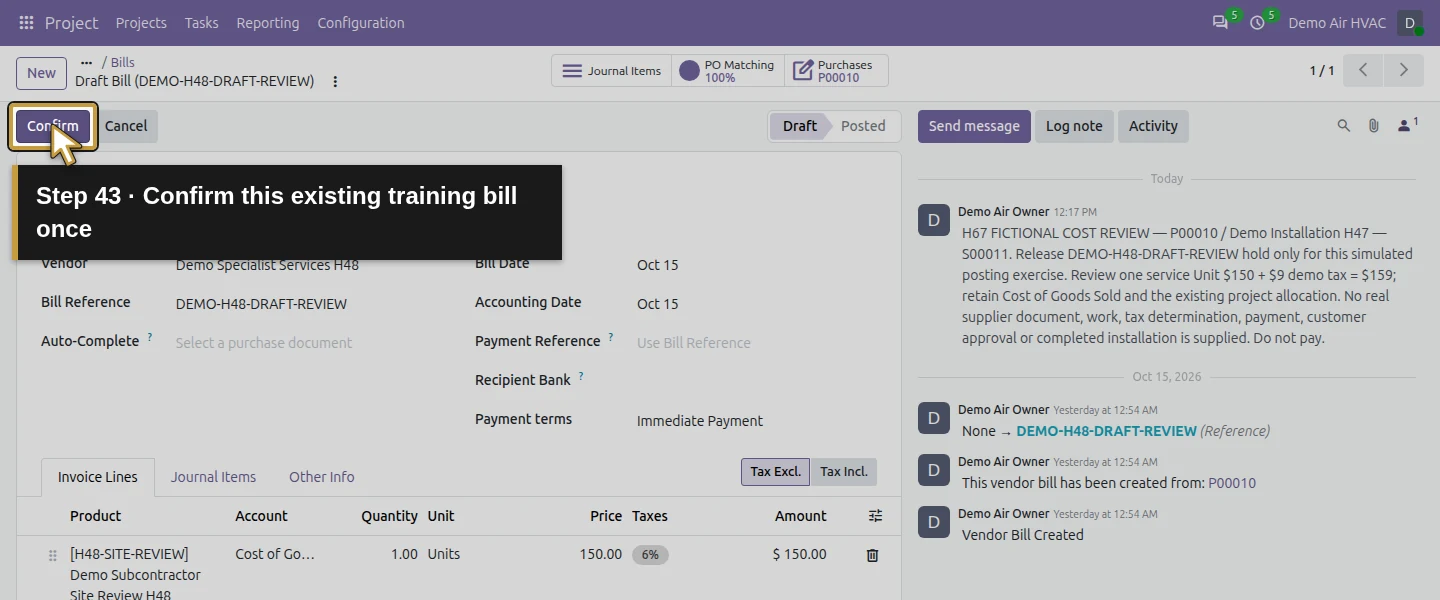
Task: Switch to the Other Info tab
Action: 322,477
